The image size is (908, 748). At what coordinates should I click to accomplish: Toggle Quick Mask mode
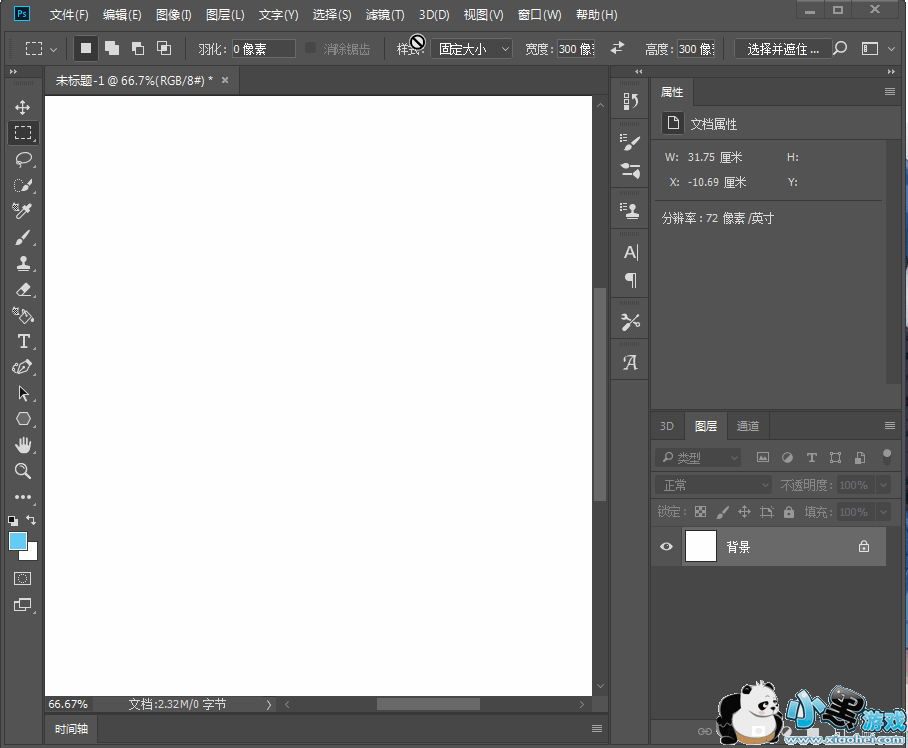(x=23, y=579)
